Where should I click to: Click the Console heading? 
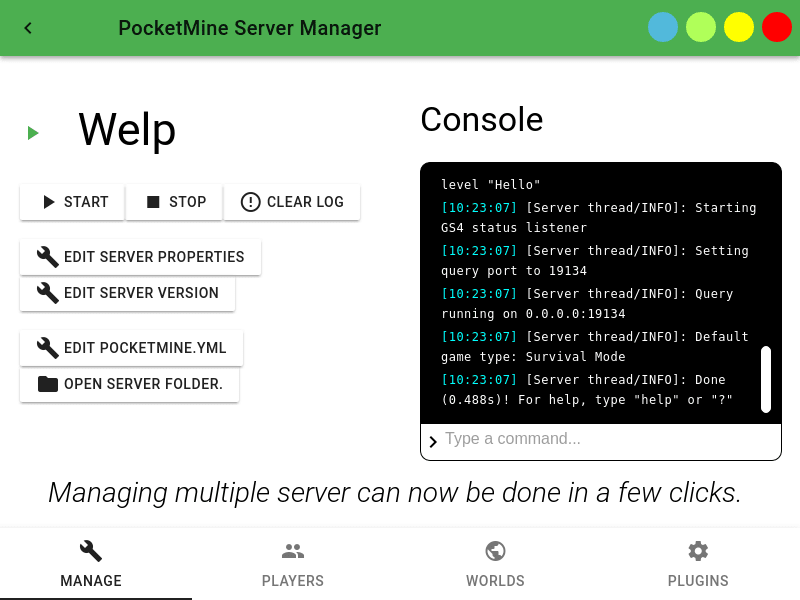pos(482,120)
